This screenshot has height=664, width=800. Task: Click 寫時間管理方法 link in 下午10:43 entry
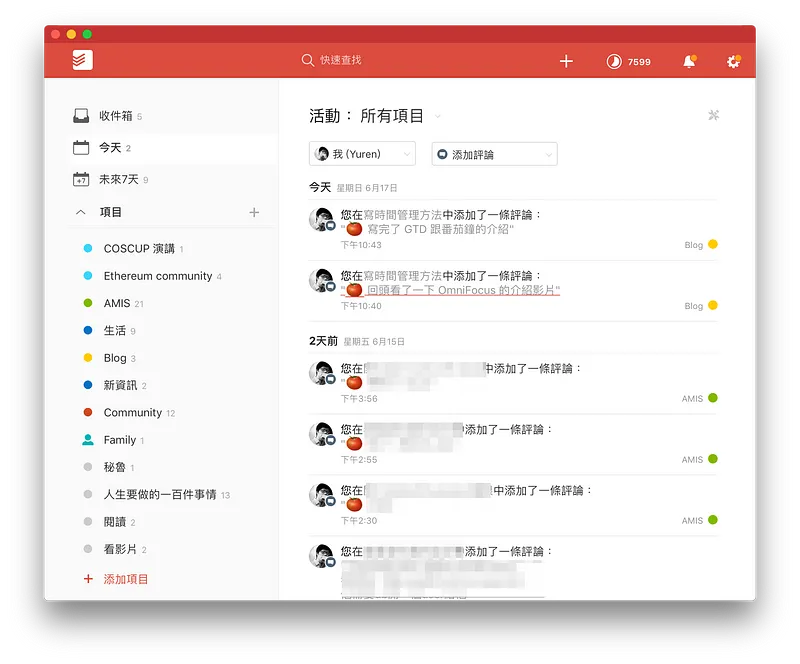coord(403,215)
